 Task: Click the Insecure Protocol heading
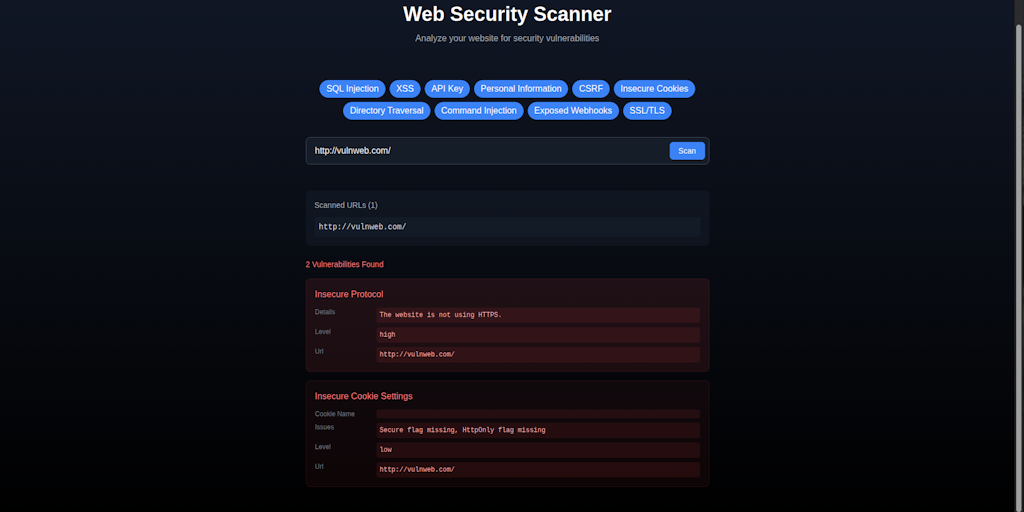click(x=349, y=294)
